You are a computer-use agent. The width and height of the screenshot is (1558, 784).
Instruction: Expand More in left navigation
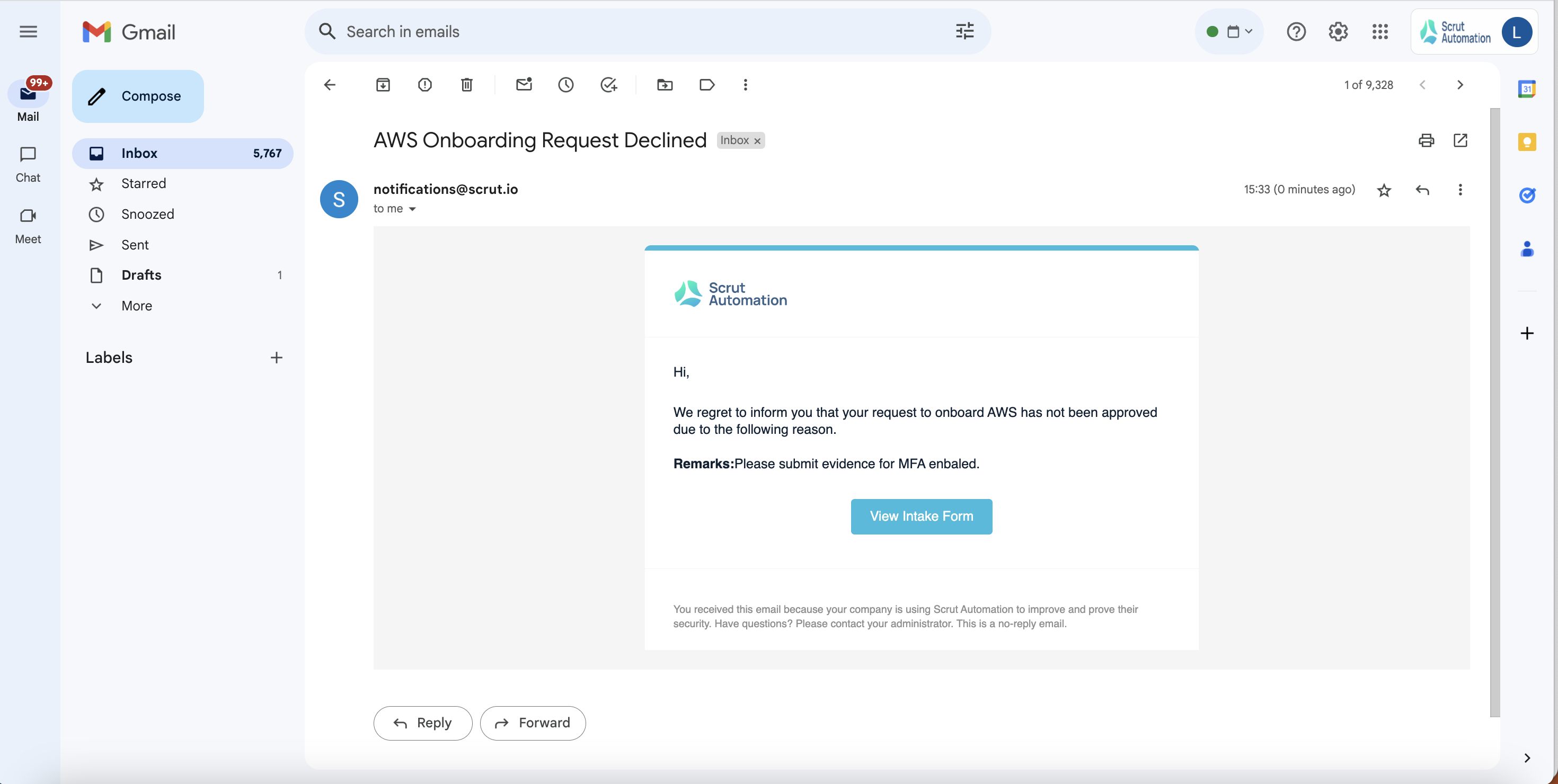point(136,306)
